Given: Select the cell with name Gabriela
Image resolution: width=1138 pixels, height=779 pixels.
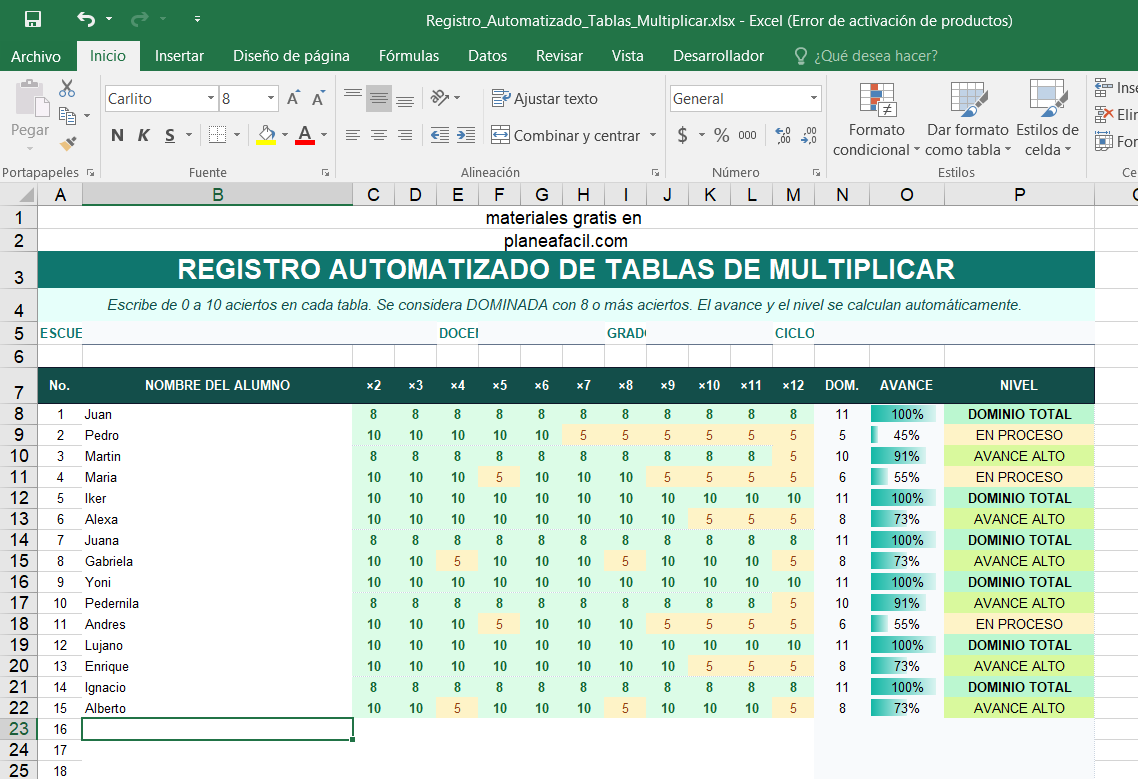Looking at the screenshot, I should point(217,561).
